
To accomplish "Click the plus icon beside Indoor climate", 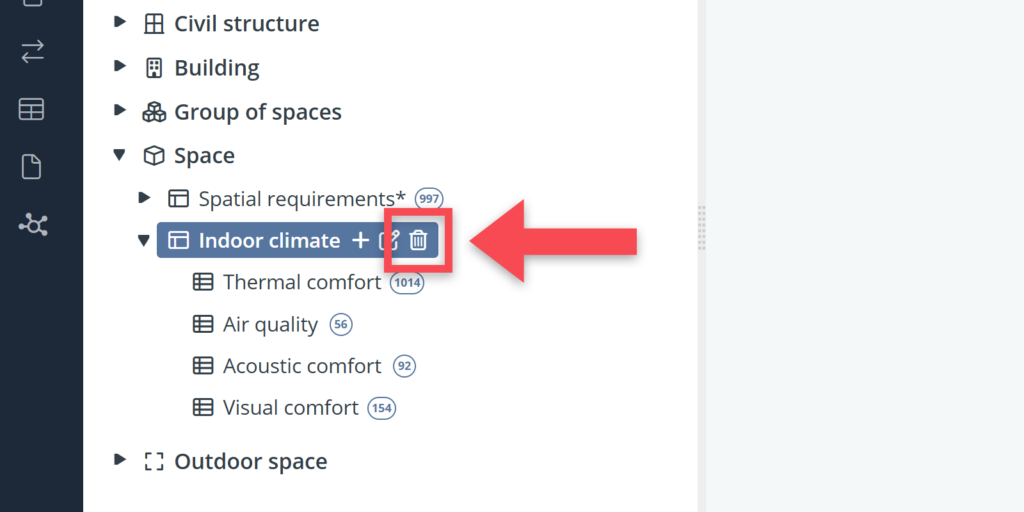I will [x=360, y=240].
